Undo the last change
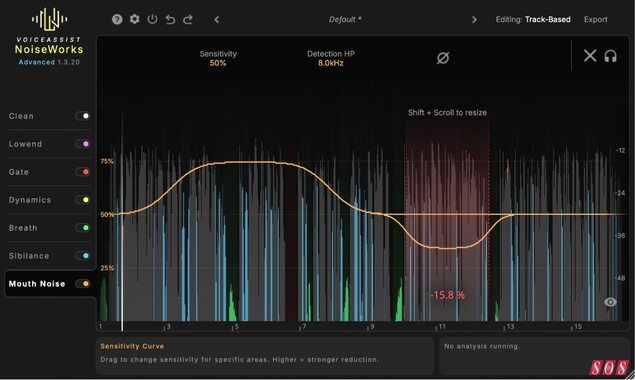The width and height of the screenshot is (635, 380). 170,19
